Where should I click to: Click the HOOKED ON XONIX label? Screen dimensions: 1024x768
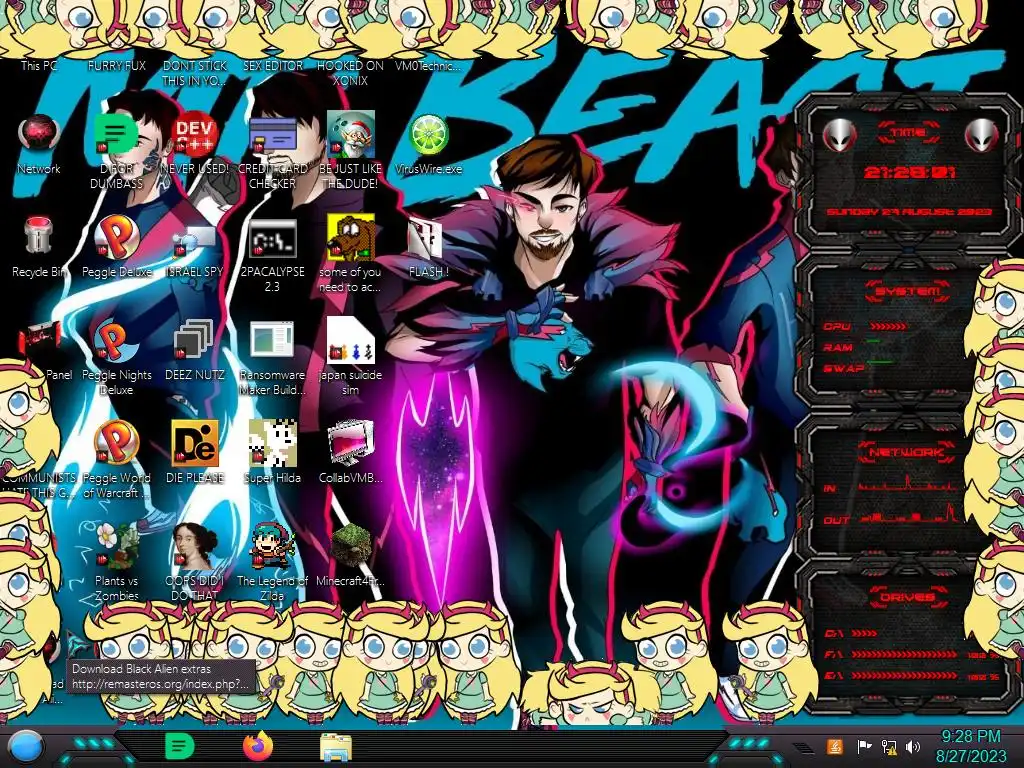coord(351,72)
